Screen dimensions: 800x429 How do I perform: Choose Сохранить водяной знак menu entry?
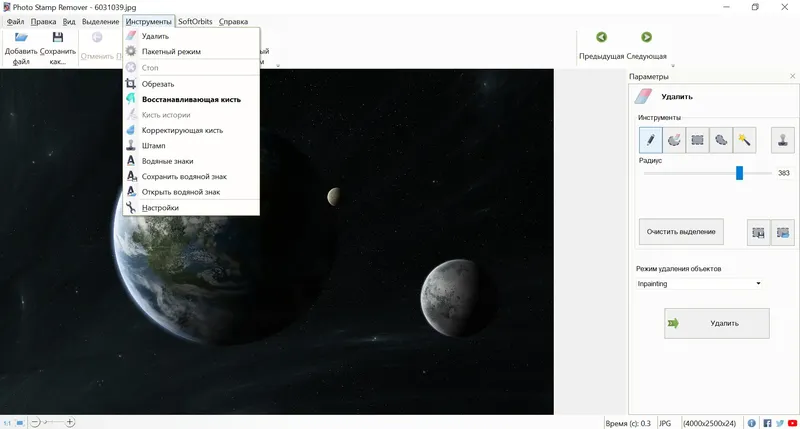[x=191, y=176]
